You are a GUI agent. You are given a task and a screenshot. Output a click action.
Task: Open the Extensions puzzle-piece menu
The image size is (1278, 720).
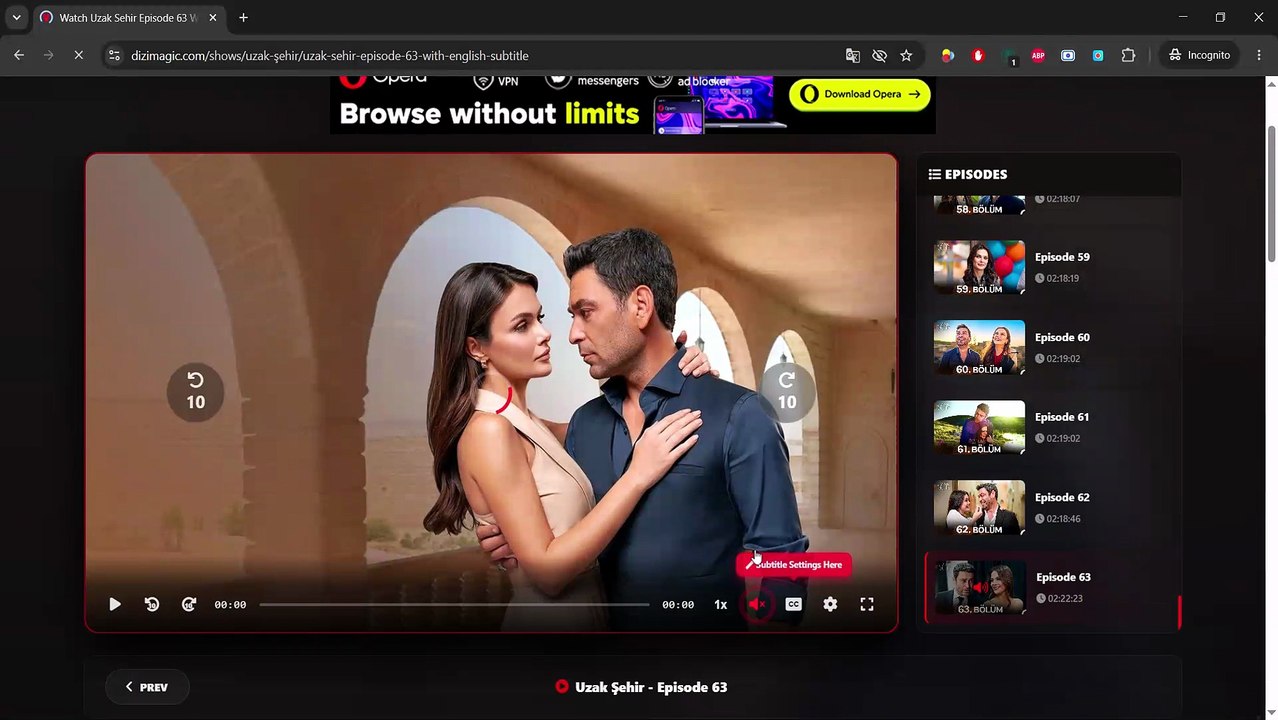1128,55
